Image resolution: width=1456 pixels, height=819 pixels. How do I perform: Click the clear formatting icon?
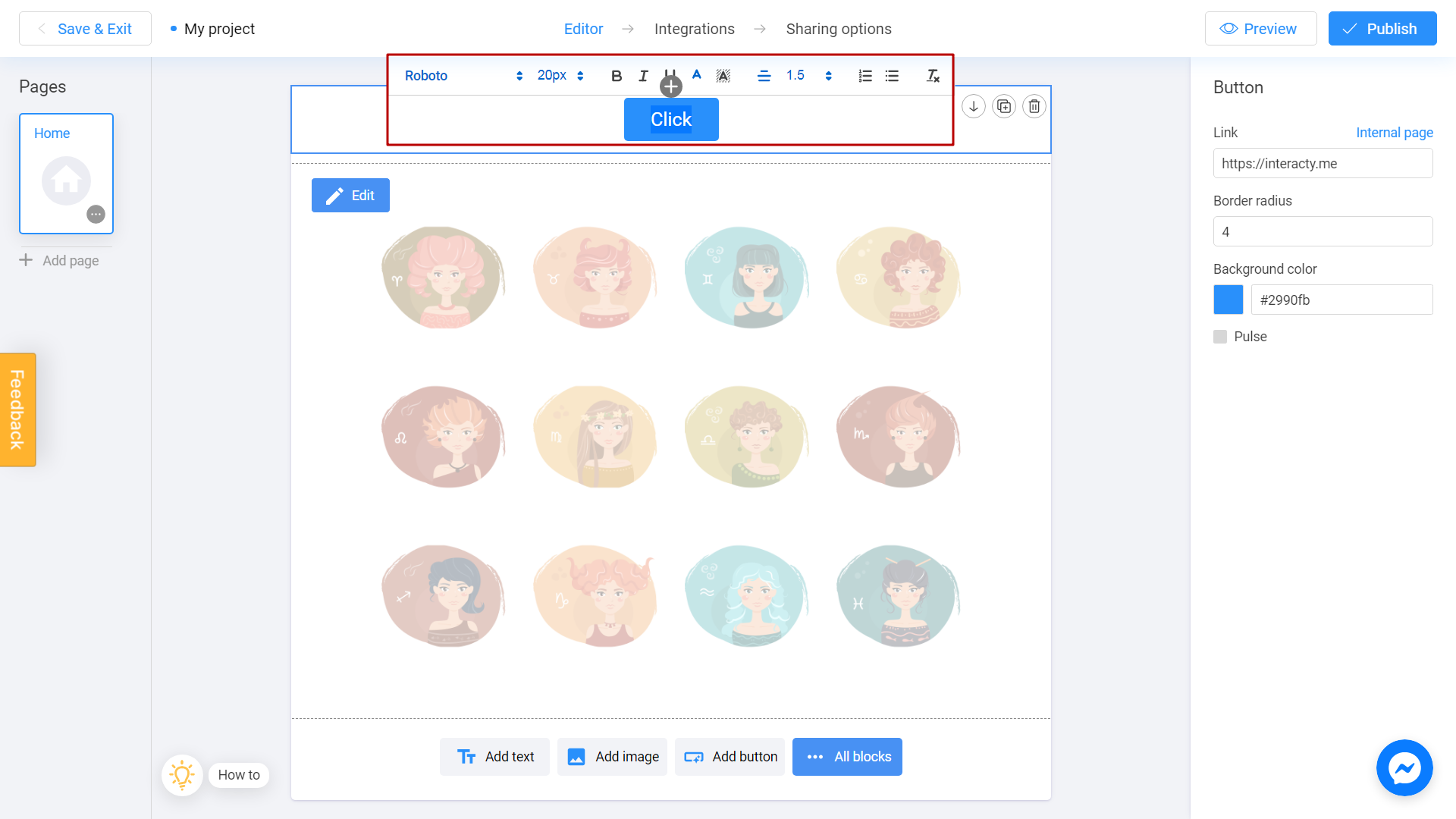[x=933, y=76]
